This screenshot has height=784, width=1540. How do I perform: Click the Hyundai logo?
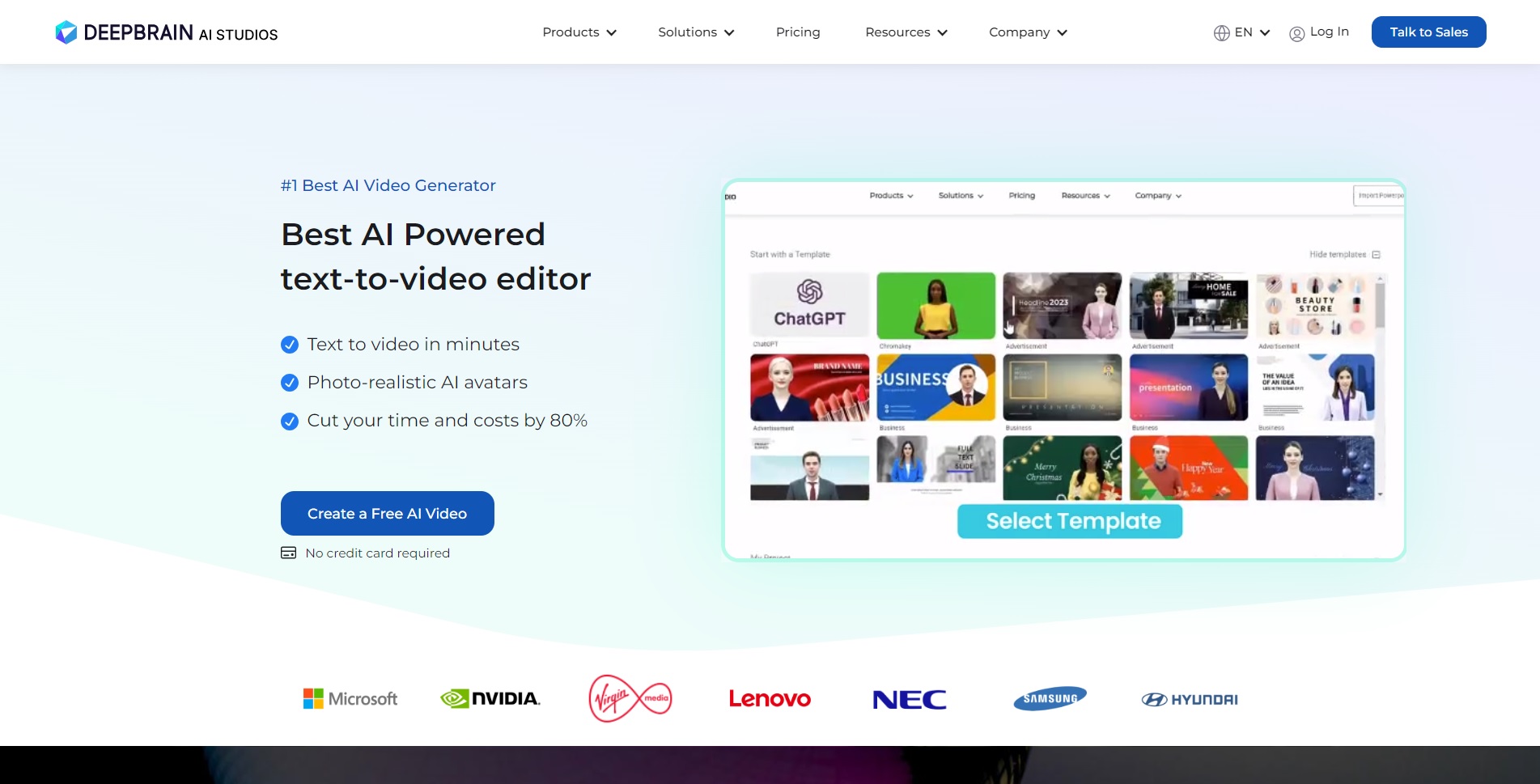pyautogui.click(x=1190, y=699)
